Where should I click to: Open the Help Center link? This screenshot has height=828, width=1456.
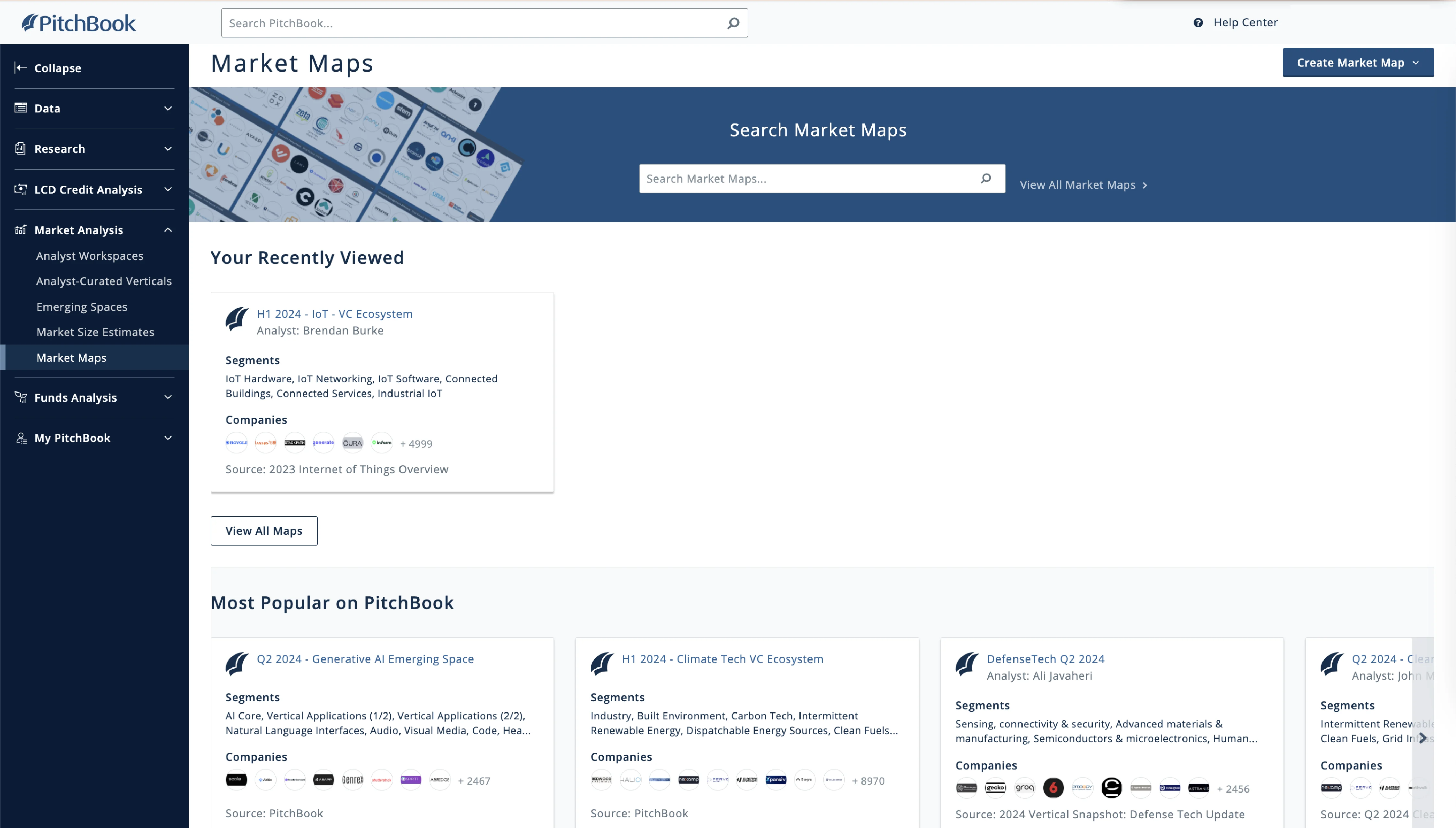point(1245,22)
